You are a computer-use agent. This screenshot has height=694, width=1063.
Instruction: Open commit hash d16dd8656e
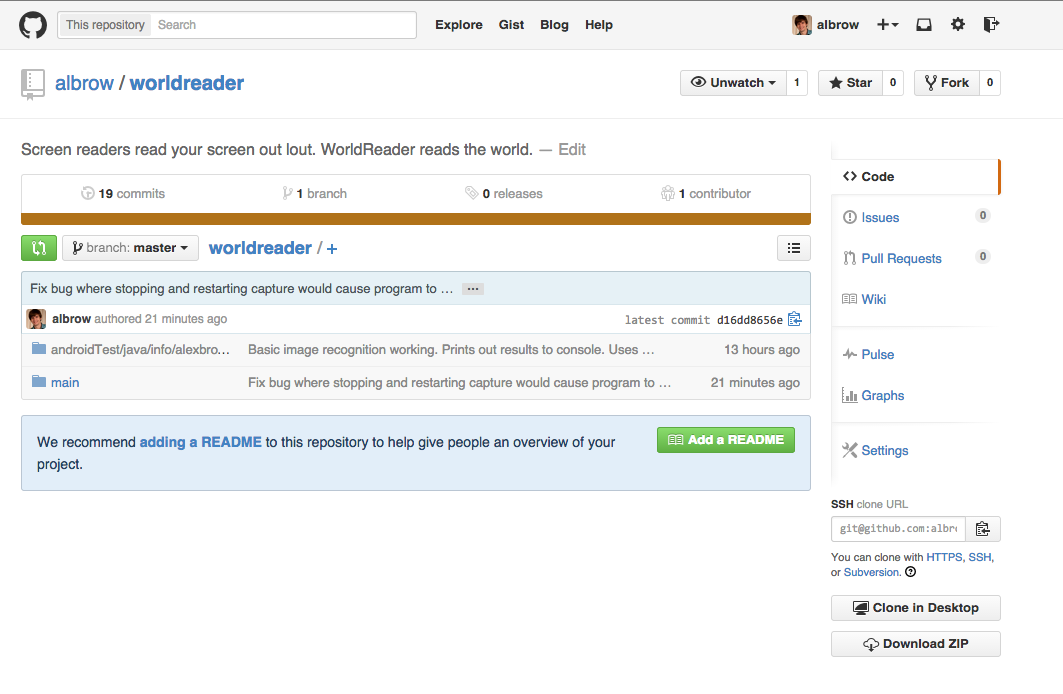point(749,320)
